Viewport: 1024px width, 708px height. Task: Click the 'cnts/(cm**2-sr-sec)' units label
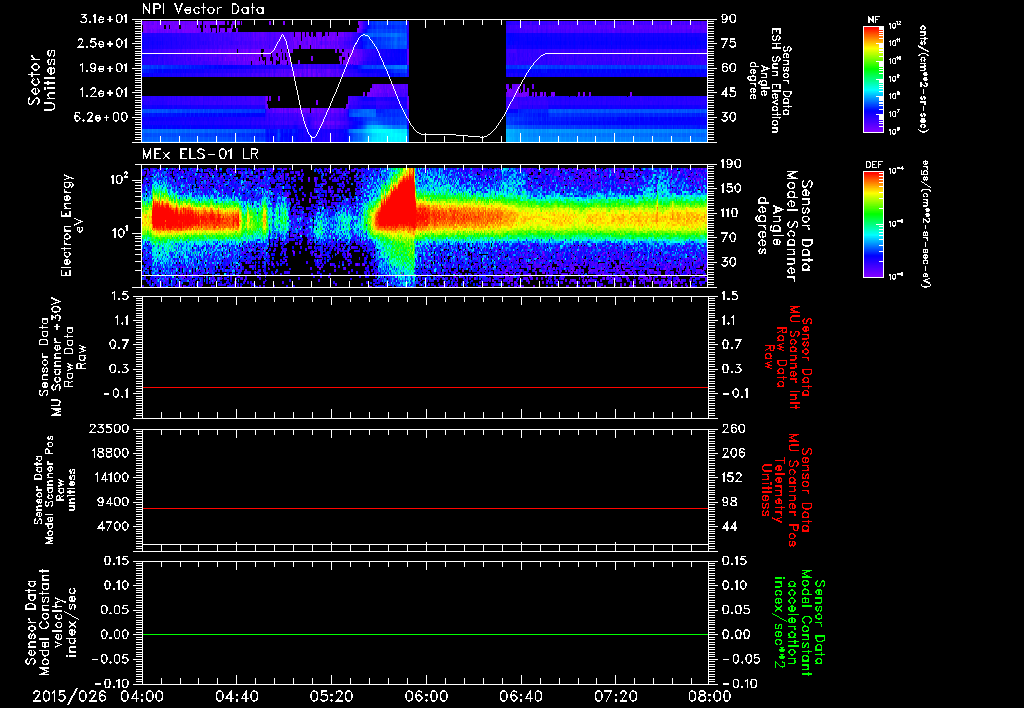coord(923,78)
